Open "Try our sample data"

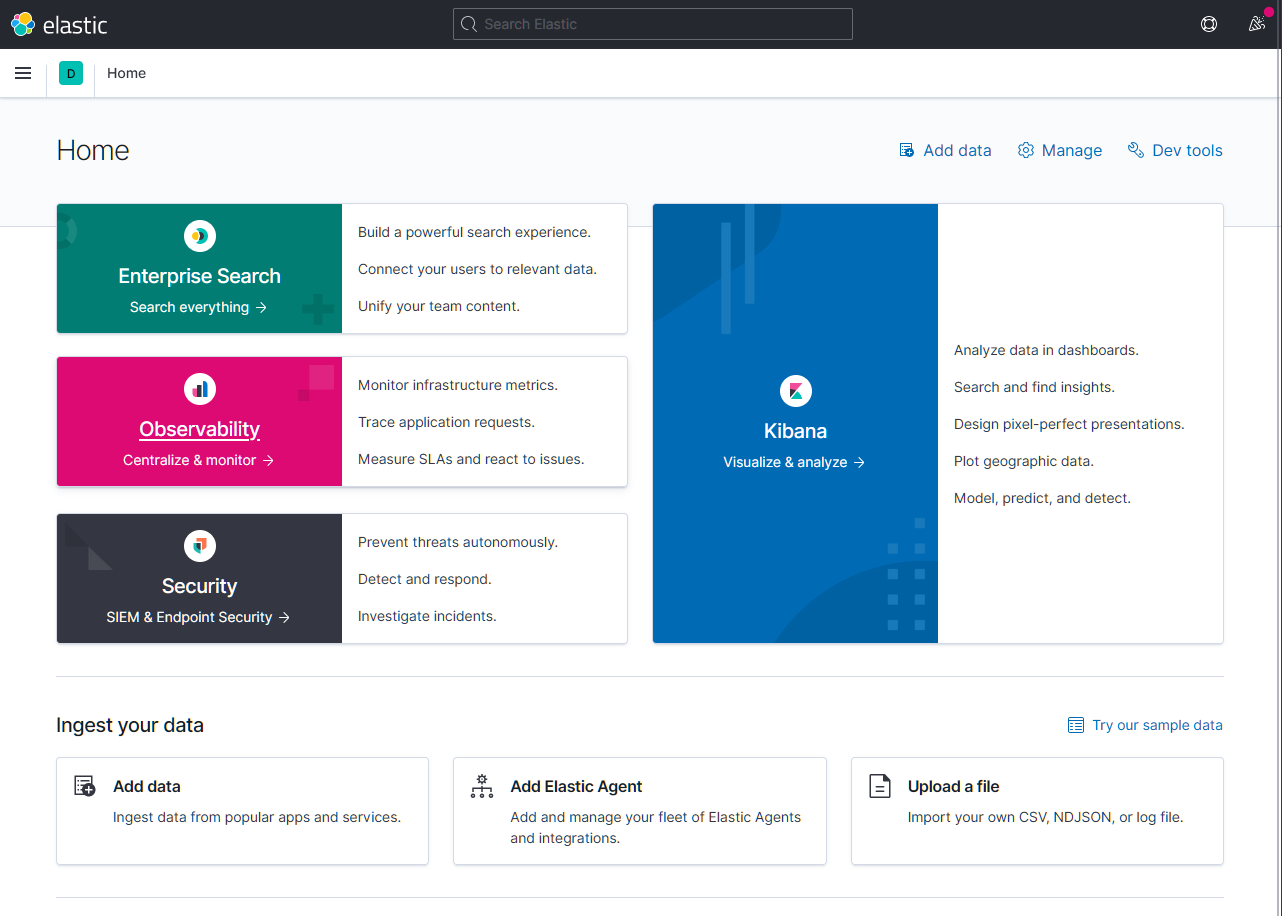click(1155, 725)
